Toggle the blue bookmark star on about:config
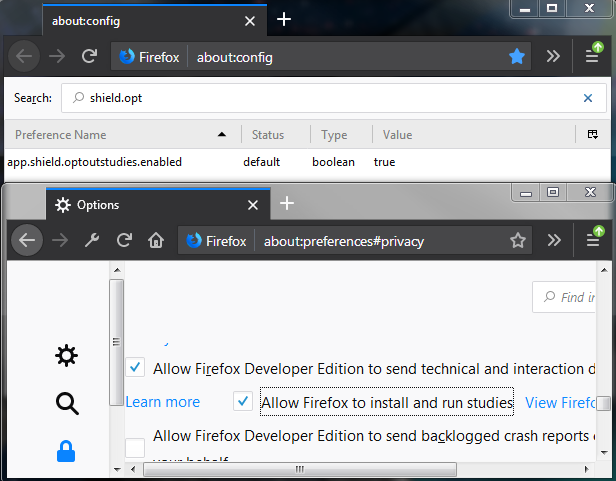The image size is (616, 481). coord(517,57)
